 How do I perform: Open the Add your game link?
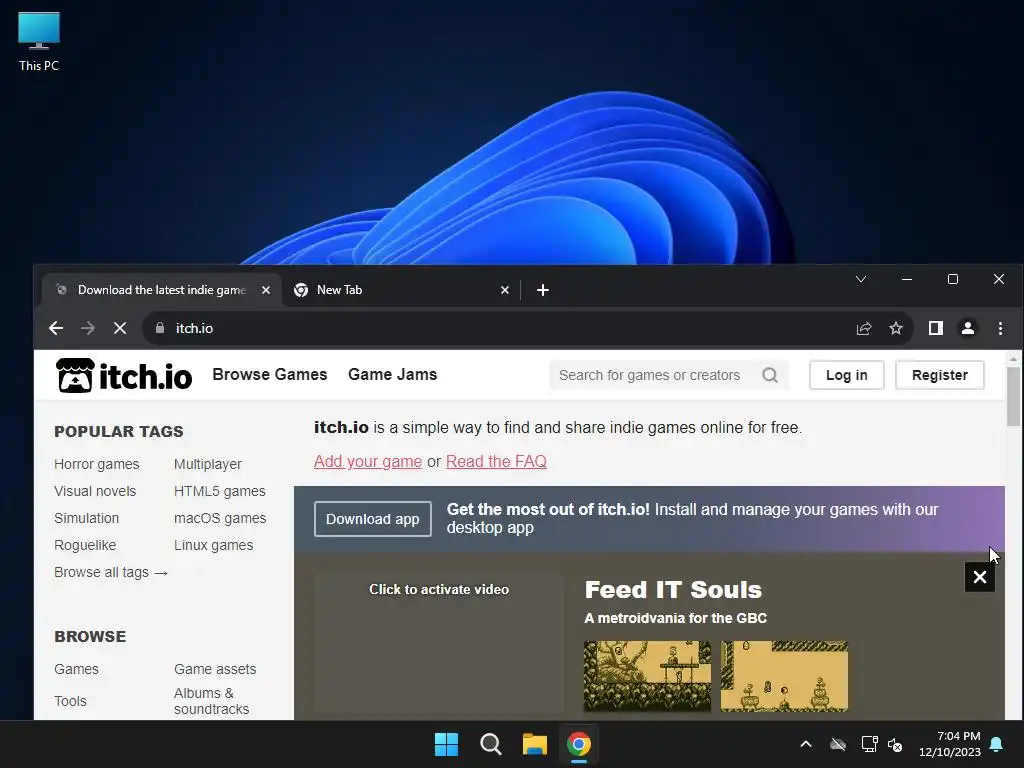[x=368, y=461]
